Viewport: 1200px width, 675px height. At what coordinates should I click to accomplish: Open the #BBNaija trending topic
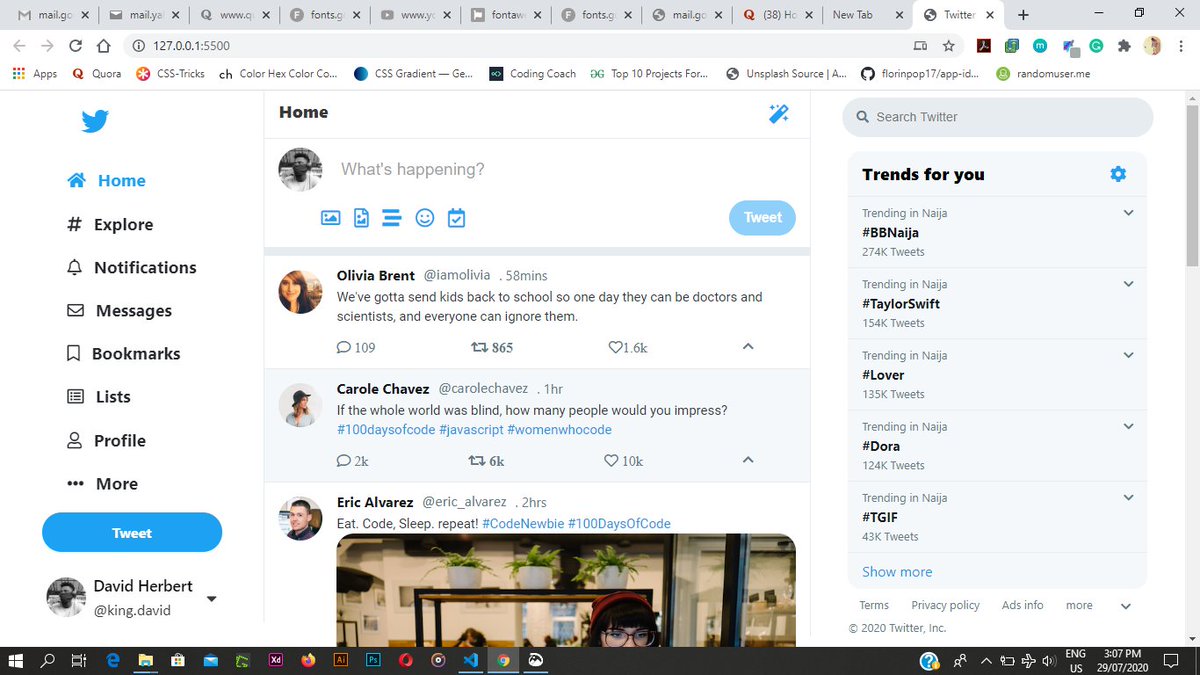click(x=890, y=233)
